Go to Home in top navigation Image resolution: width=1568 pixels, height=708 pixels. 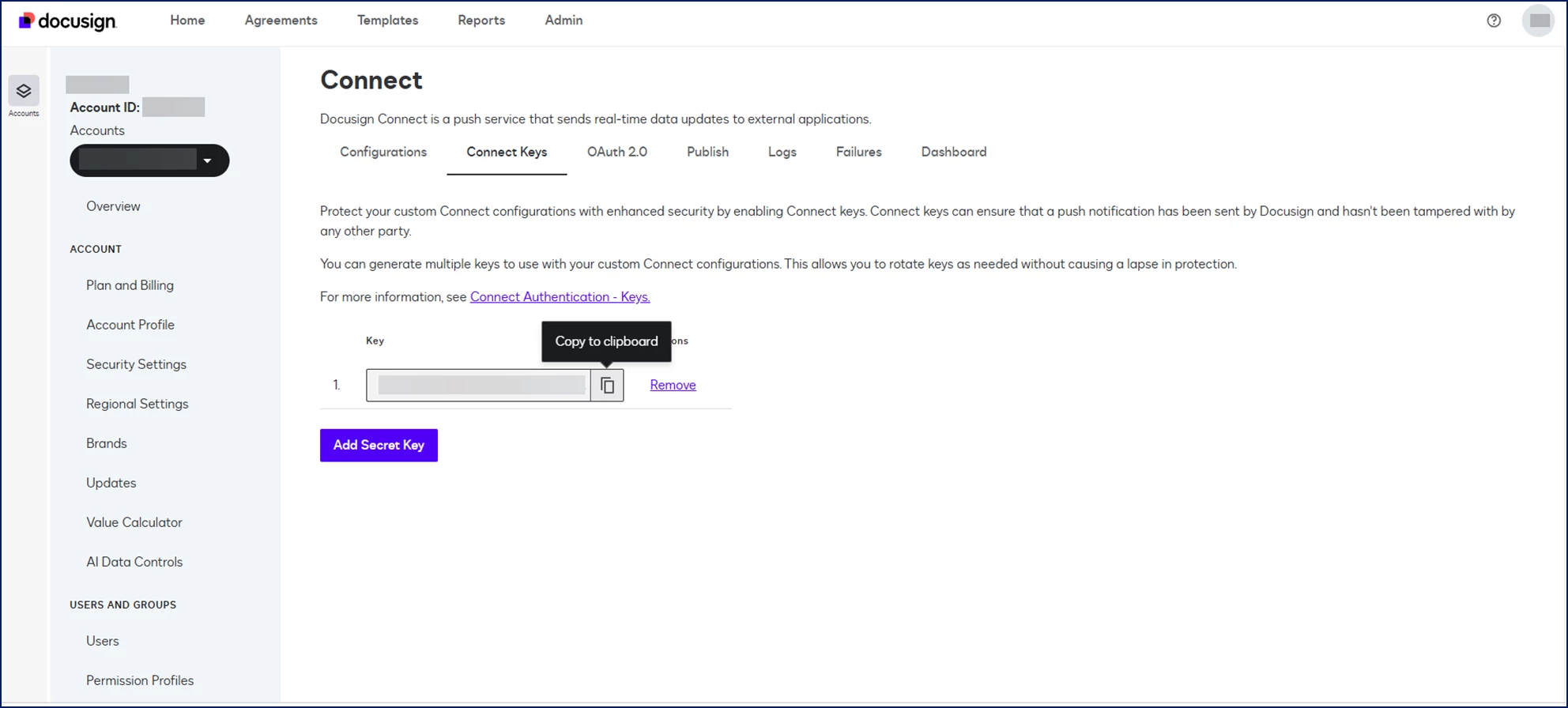pos(187,21)
